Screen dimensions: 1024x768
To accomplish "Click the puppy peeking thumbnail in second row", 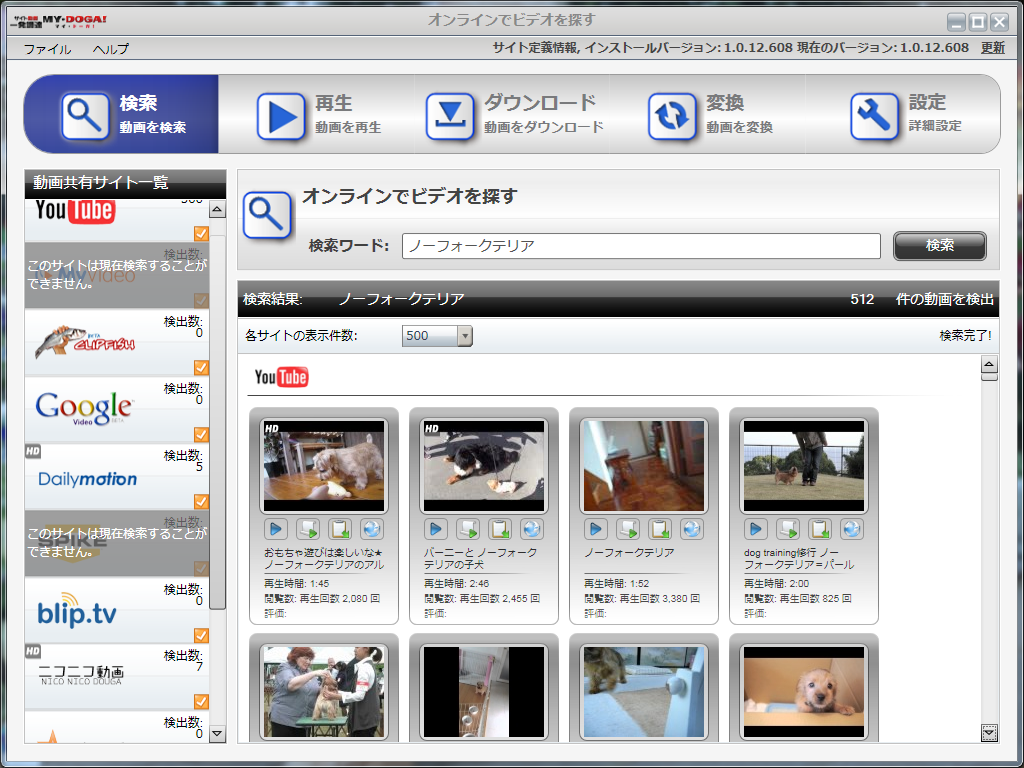I will tap(804, 692).
